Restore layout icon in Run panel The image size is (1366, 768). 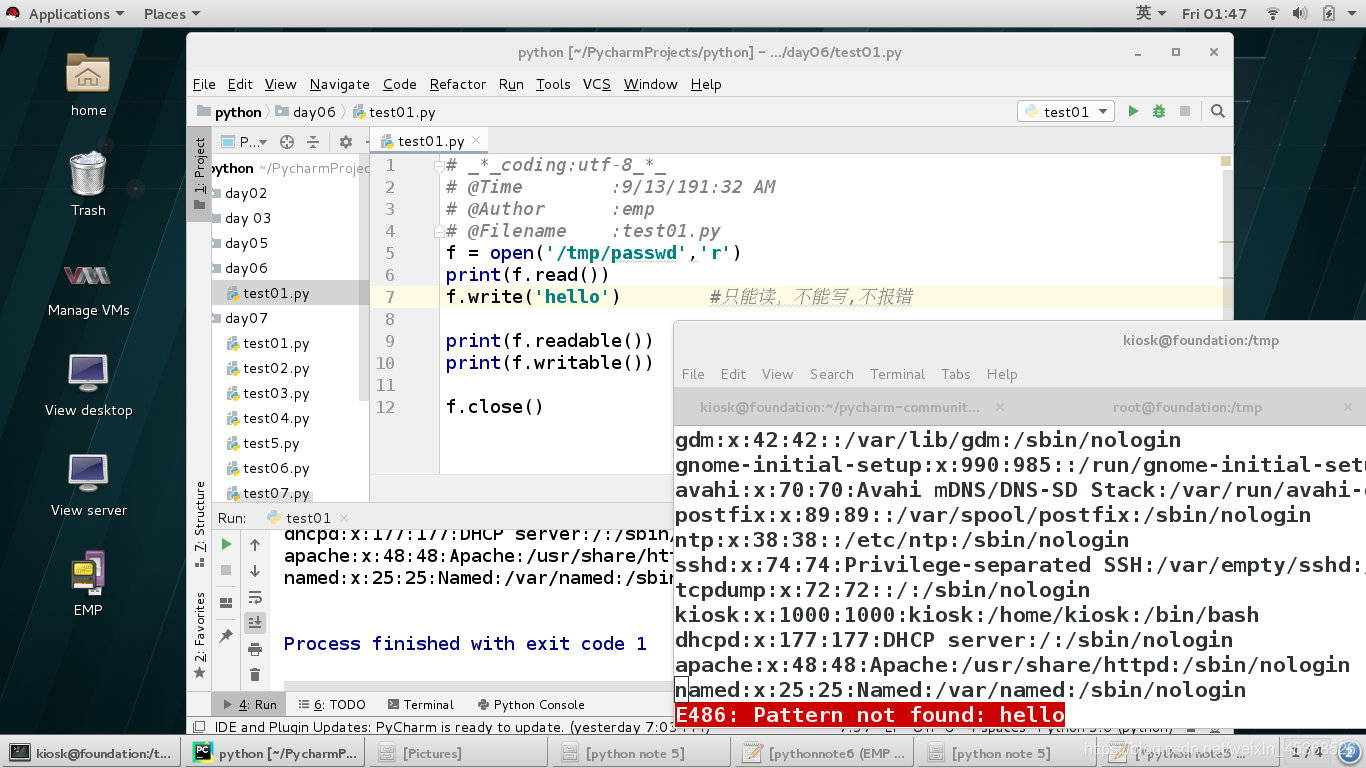[226, 603]
